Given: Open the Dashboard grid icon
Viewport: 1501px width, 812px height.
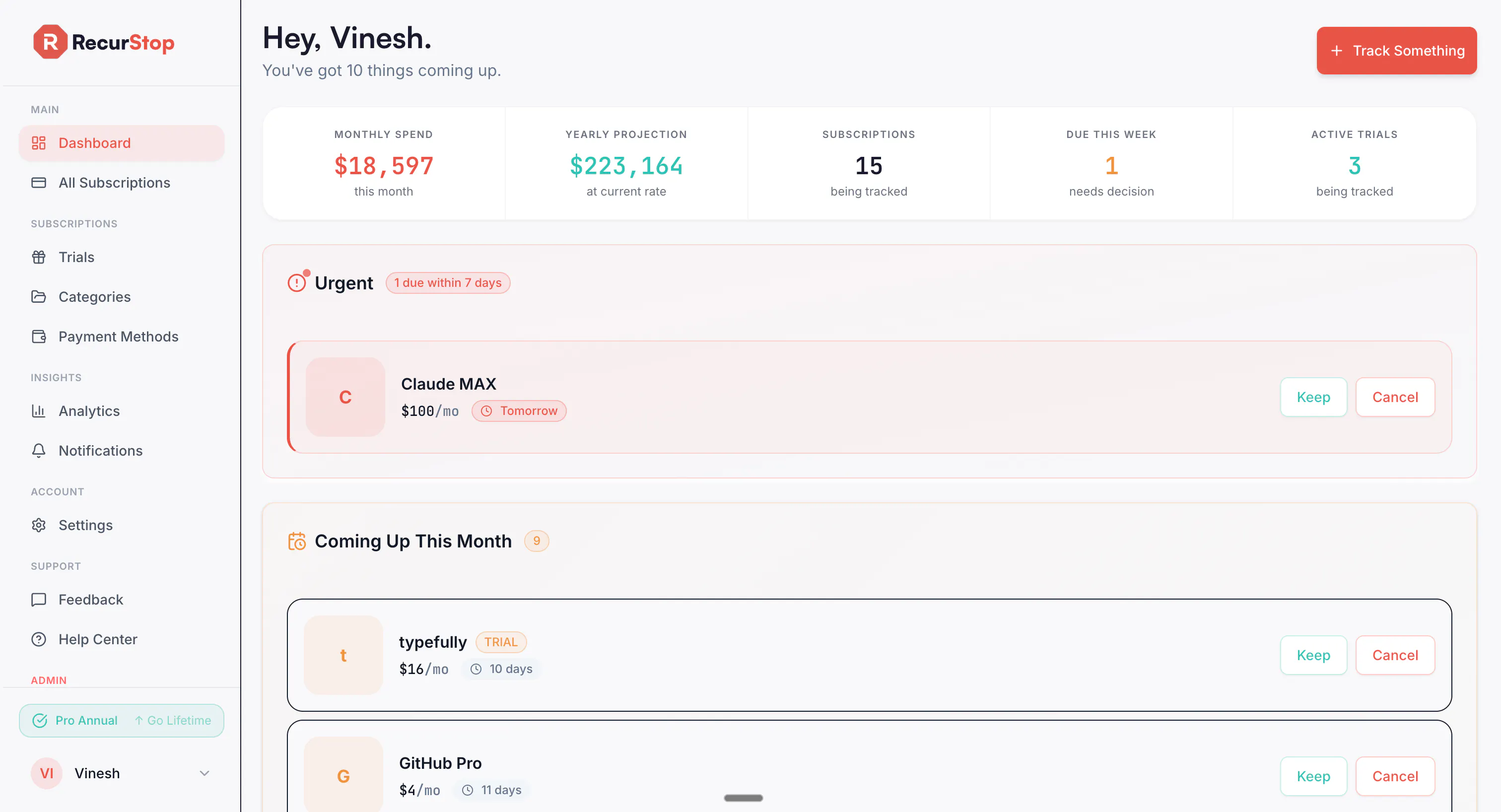Looking at the screenshot, I should (38, 143).
